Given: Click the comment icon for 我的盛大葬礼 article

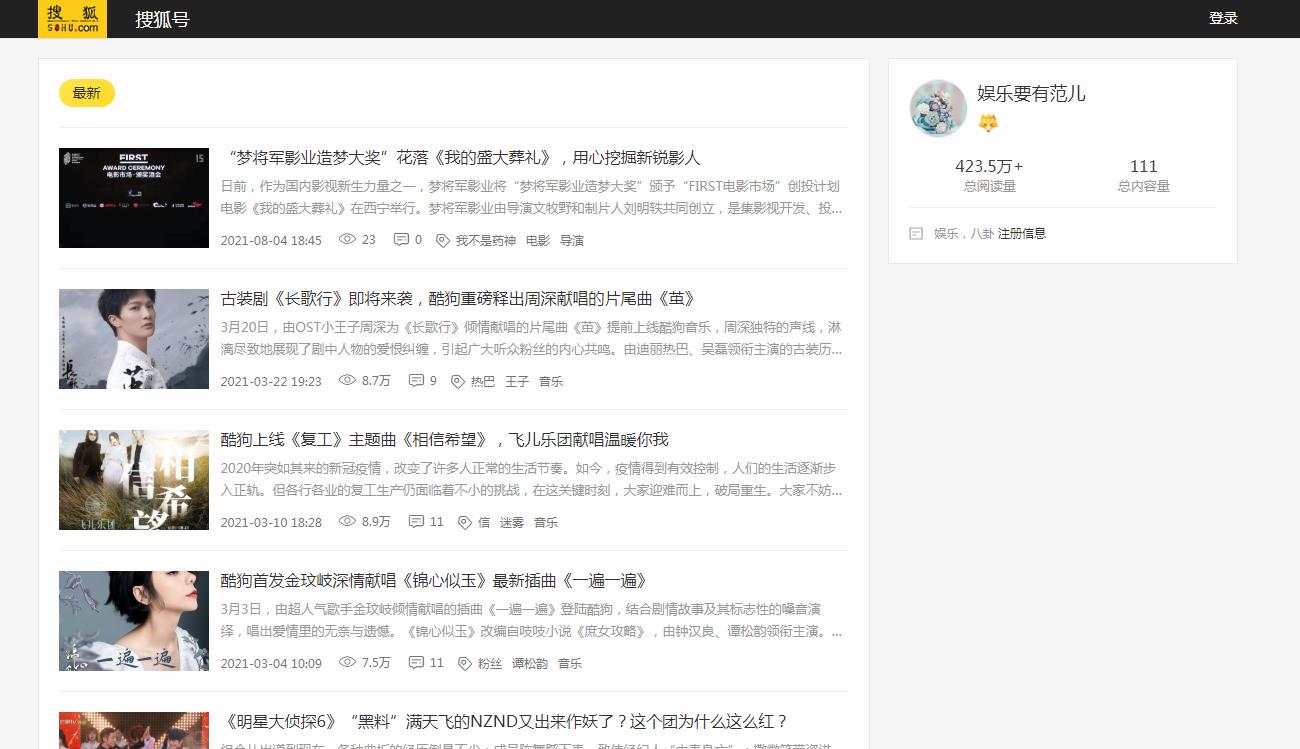Looking at the screenshot, I should (401, 240).
